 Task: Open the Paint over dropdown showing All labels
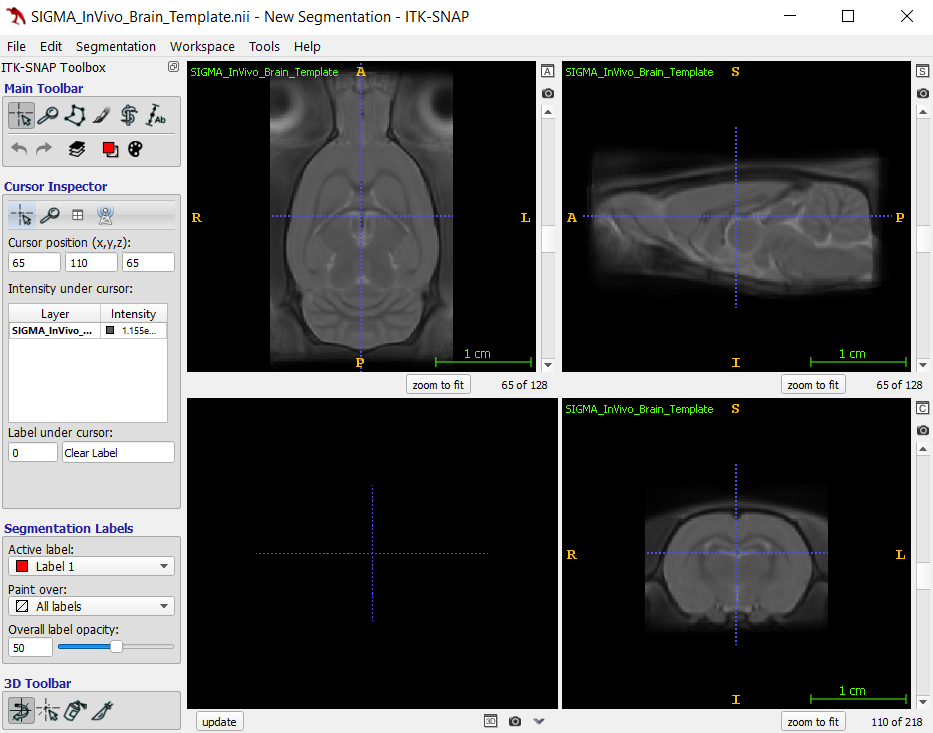pyautogui.click(x=91, y=605)
